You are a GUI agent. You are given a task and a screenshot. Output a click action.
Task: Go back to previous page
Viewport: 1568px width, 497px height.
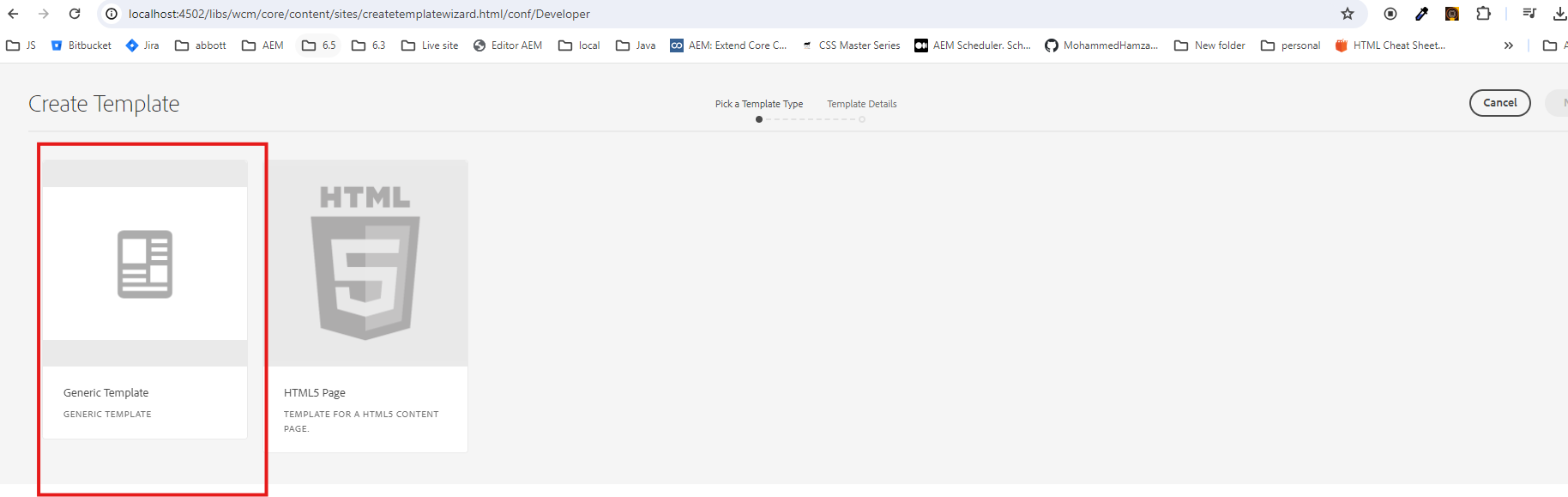tap(14, 14)
